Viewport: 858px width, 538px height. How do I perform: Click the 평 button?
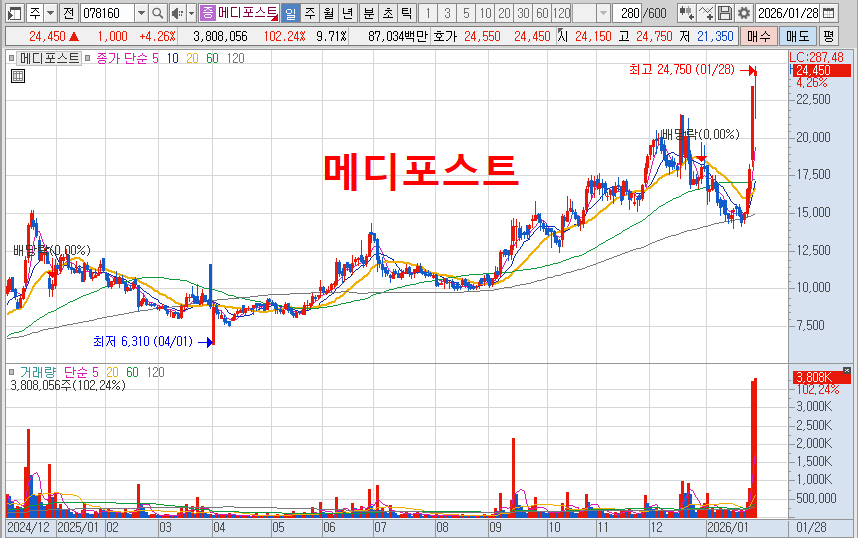(829, 37)
